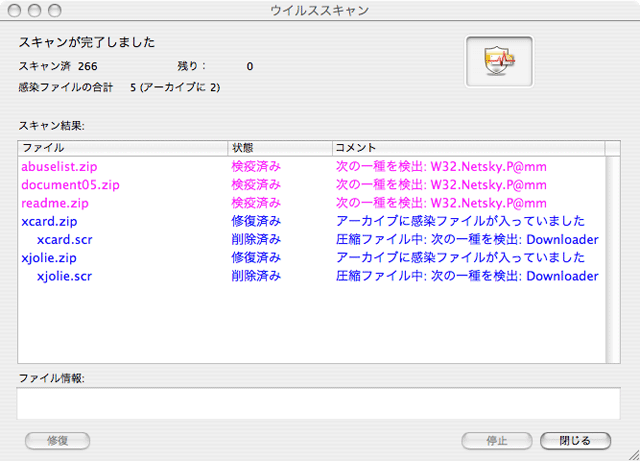The height and width of the screenshot is (461, 640).
Task: Click archive-infected comment for xcard.zip
Action: click(x=460, y=221)
